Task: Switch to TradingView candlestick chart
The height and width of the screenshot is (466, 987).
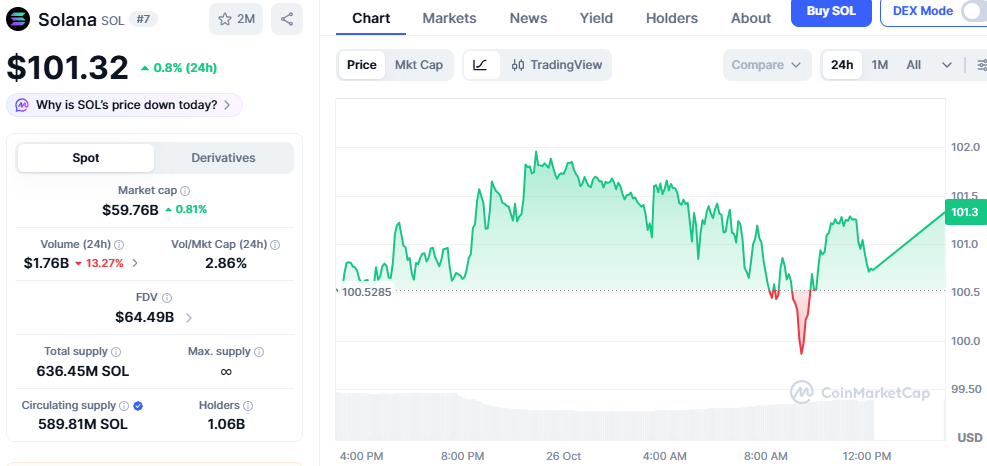Action: (x=556, y=65)
